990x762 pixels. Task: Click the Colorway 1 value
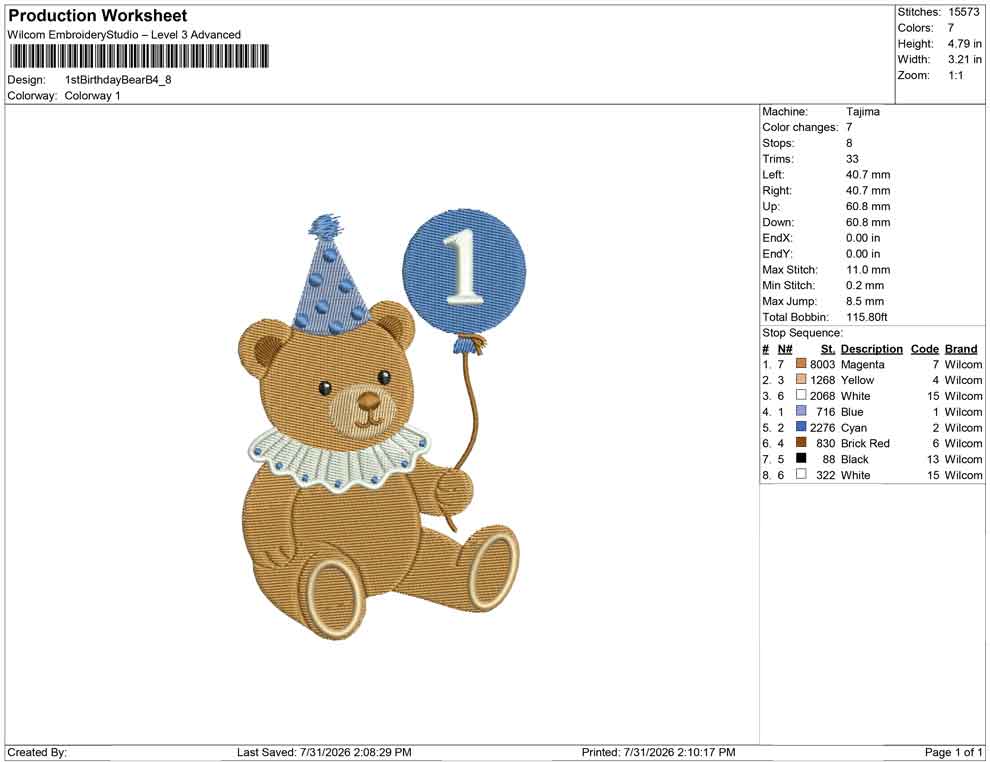pos(92,96)
